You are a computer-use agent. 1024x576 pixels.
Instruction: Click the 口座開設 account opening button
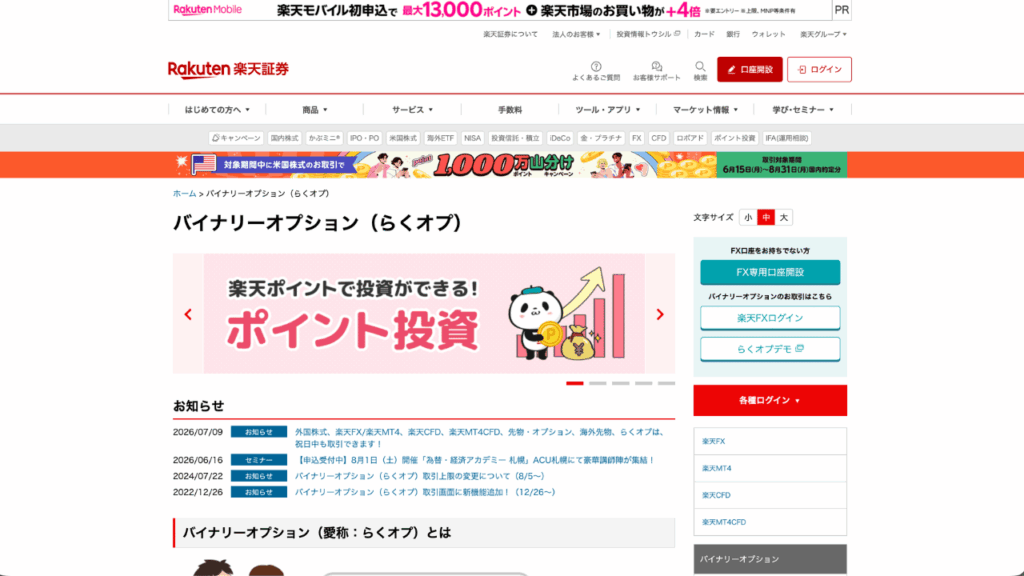click(750, 69)
